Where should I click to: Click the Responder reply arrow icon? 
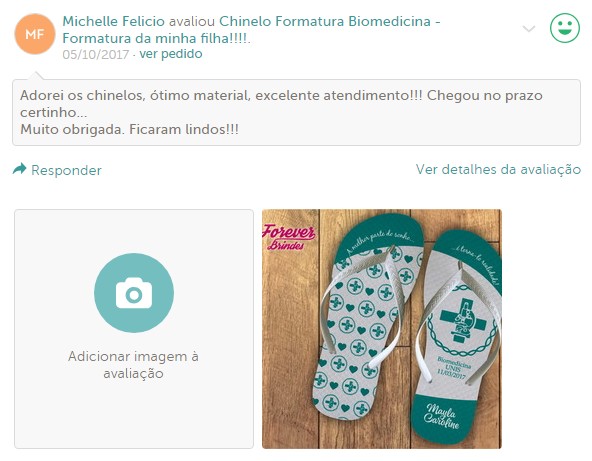[20, 169]
